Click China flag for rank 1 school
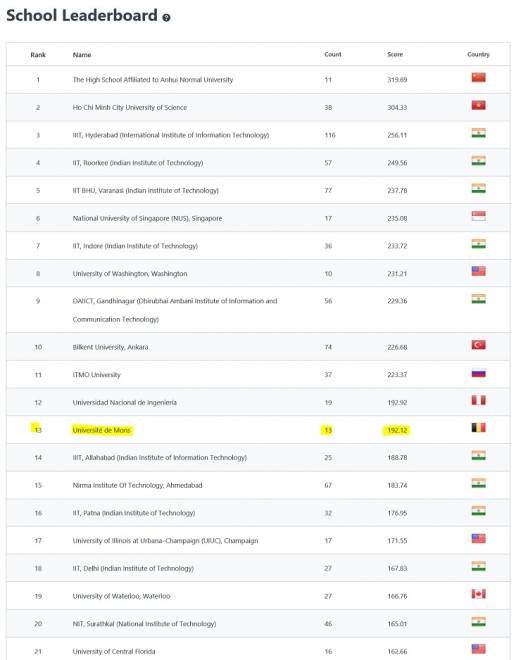This screenshot has width=528, height=660. 478,77
